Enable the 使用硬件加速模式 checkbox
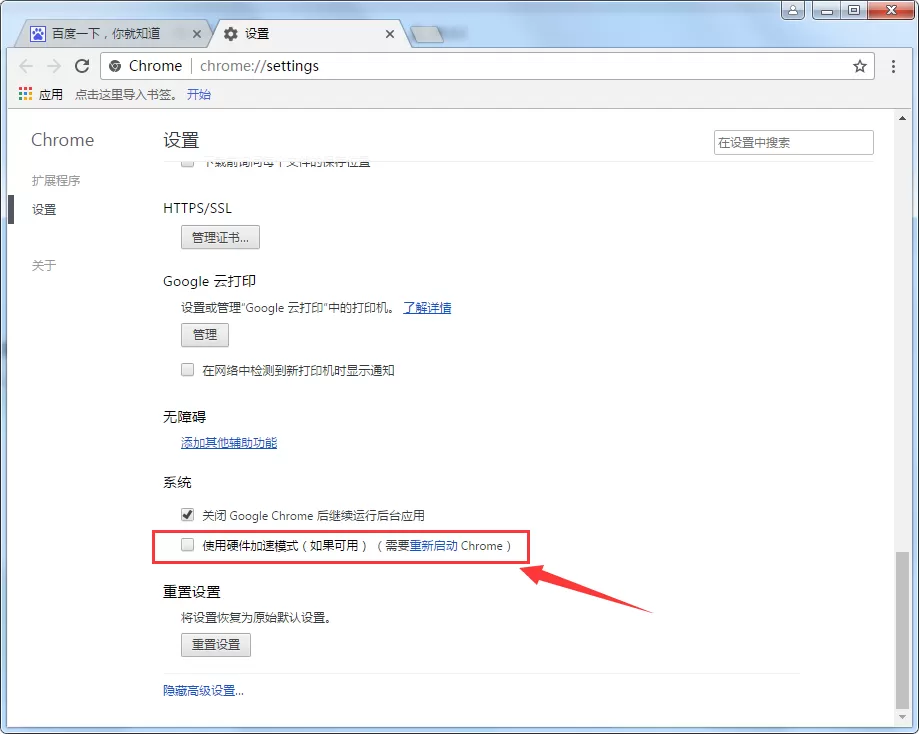 tap(188, 545)
